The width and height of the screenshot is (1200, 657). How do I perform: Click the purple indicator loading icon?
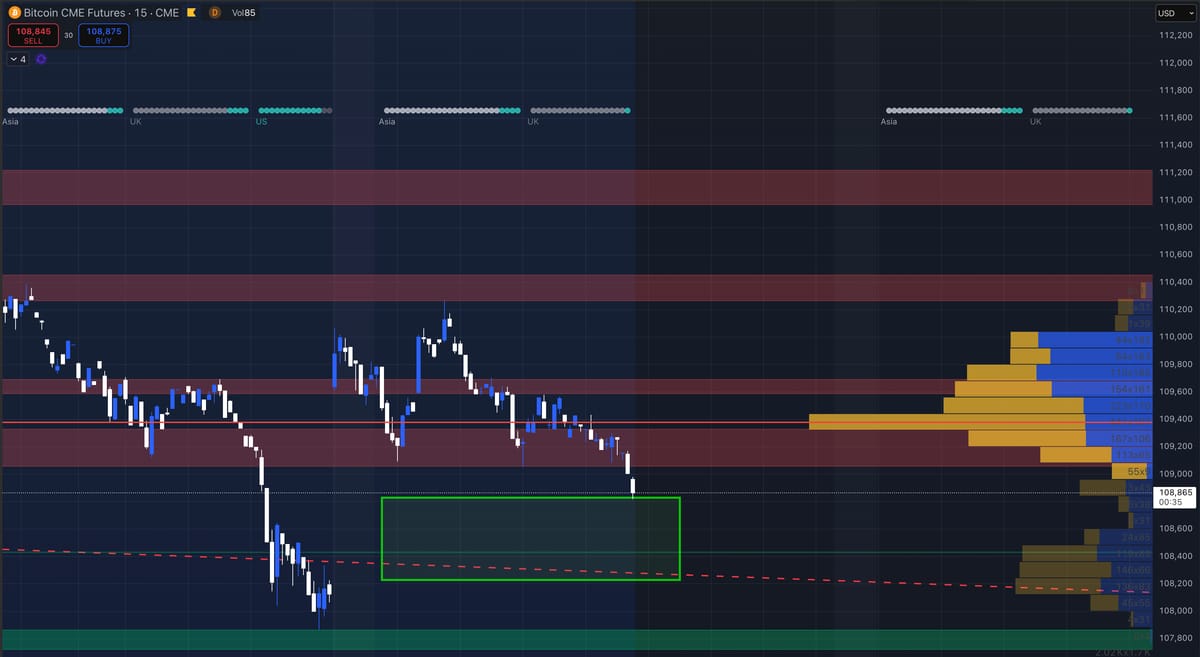click(x=41, y=59)
